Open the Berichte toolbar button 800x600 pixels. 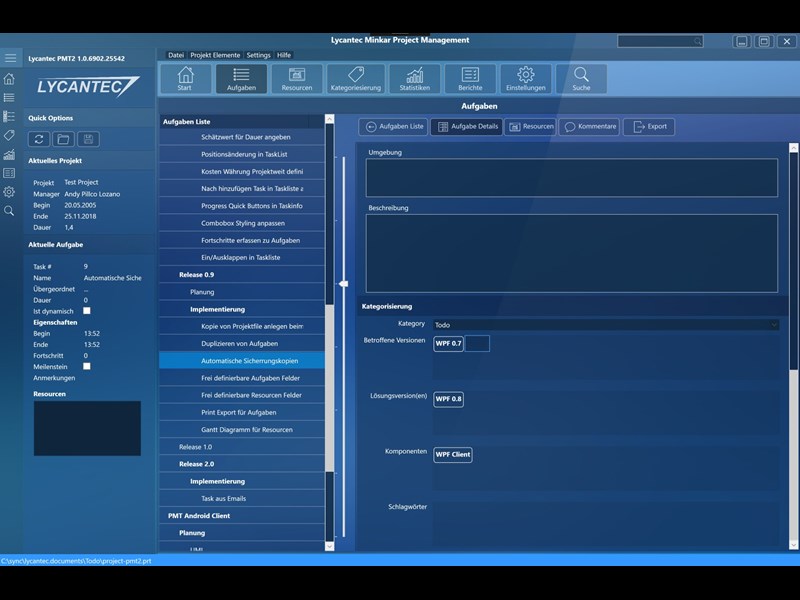point(470,79)
